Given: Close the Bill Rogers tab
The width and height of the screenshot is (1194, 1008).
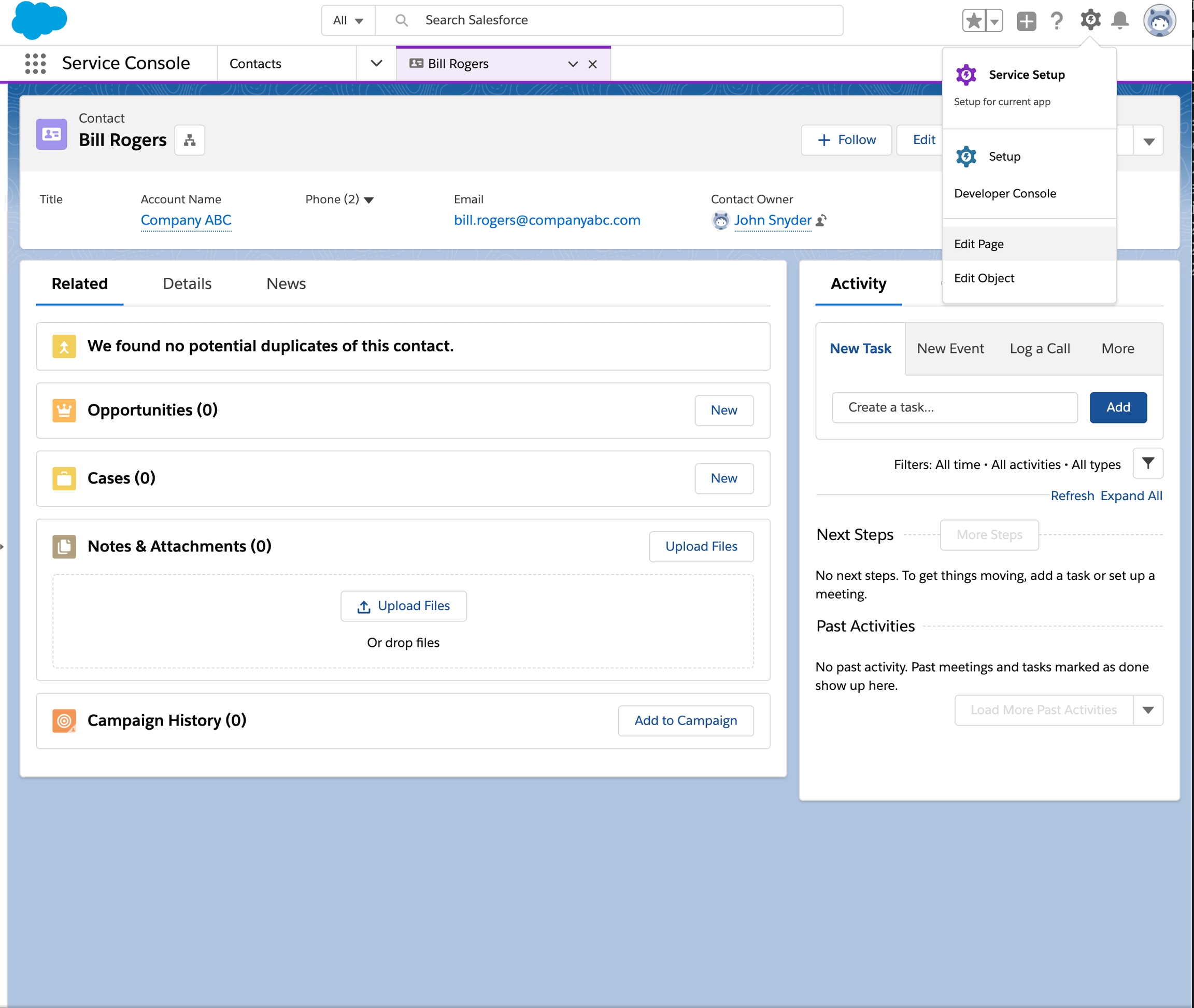Looking at the screenshot, I should pyautogui.click(x=592, y=64).
